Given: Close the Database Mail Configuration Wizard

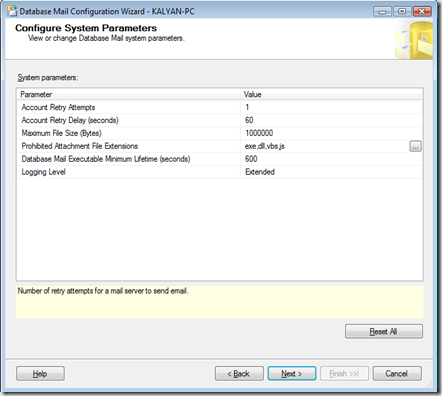Looking at the screenshot, I should click(422, 11).
